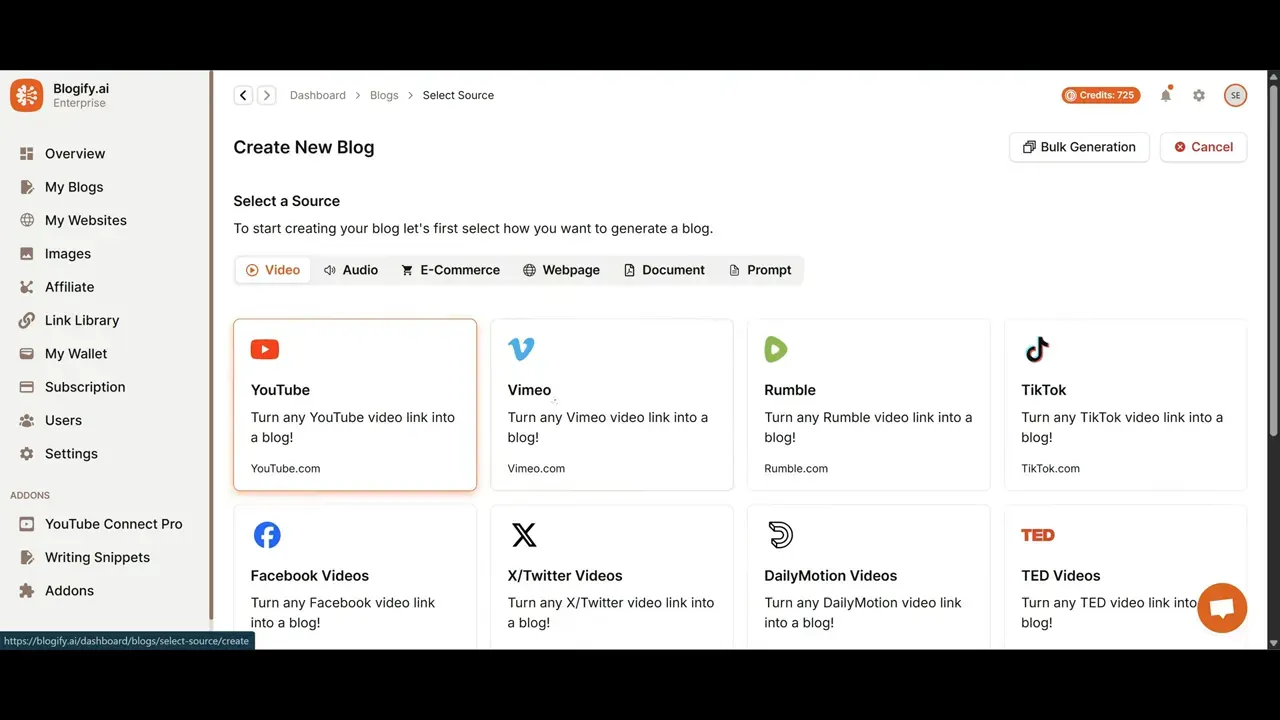Click the Facebook Videos icon
1280x720 pixels.
[x=267, y=535]
